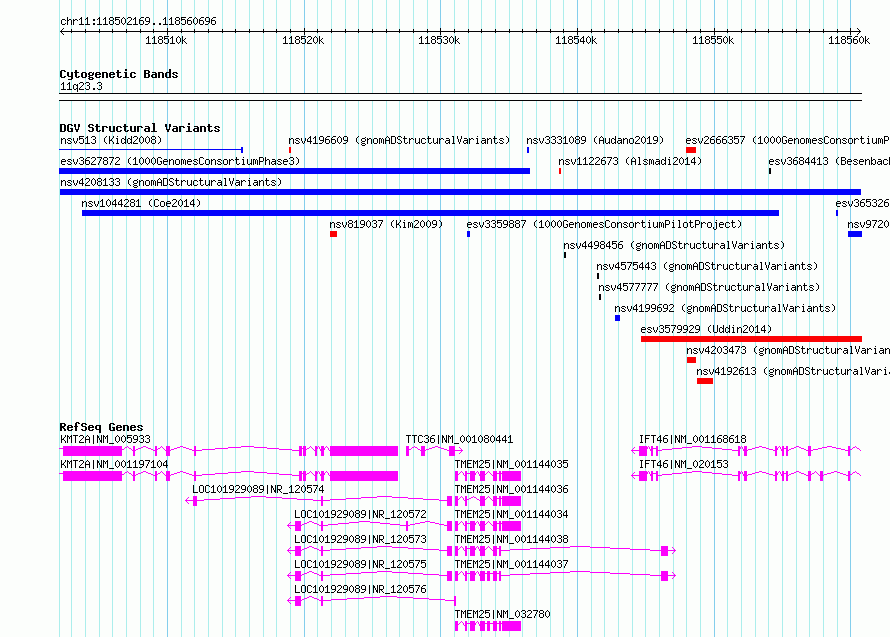Screen dimensions: 890x637
Task: Open the IFT46|NM_001168618 gene label
Action: point(692,439)
